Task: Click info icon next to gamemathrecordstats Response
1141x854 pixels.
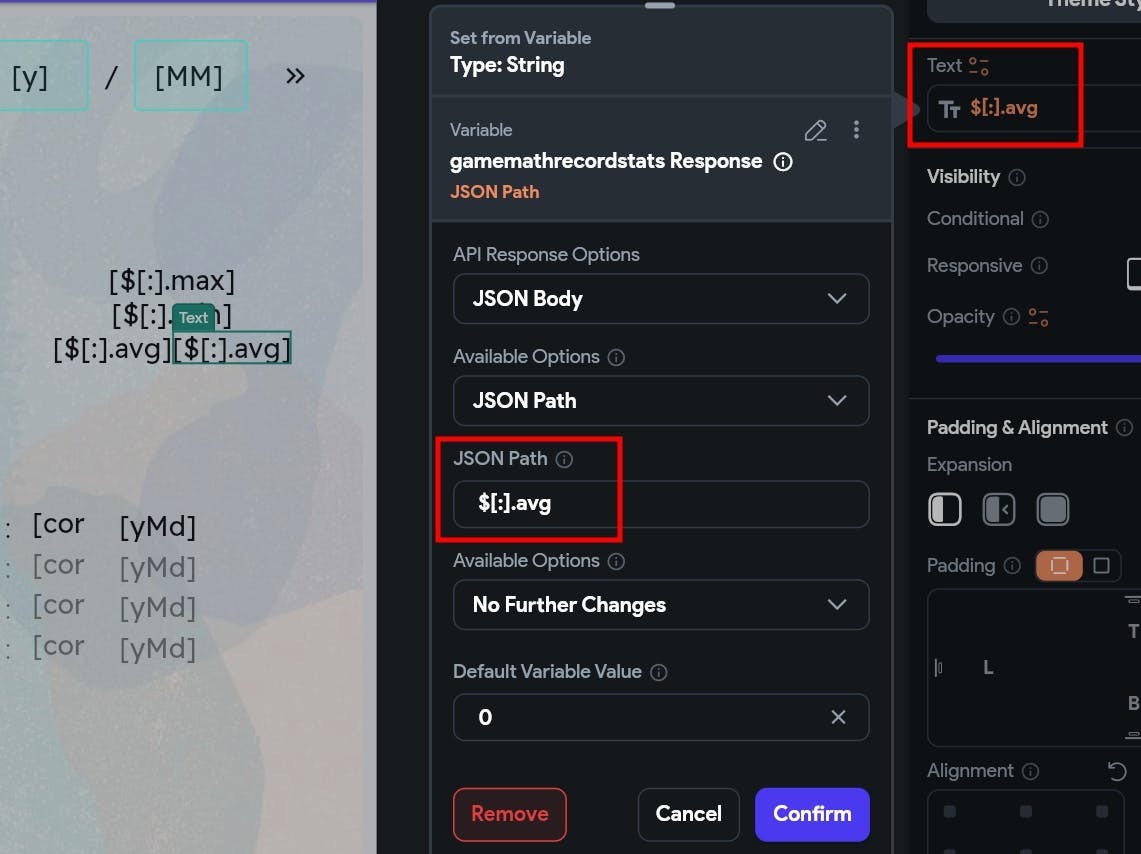Action: pos(784,161)
